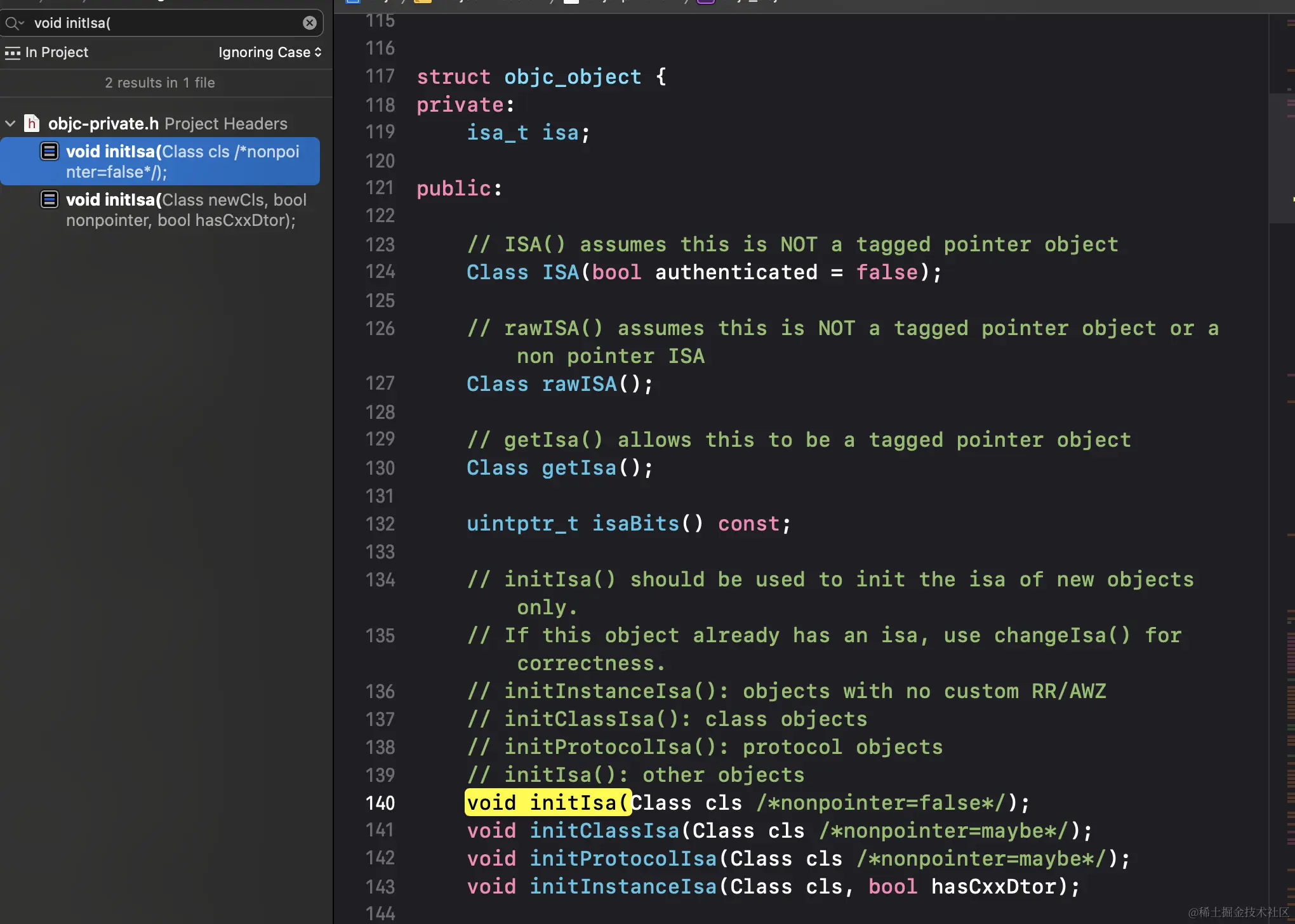Click line number 140 in the gutter

(380, 803)
